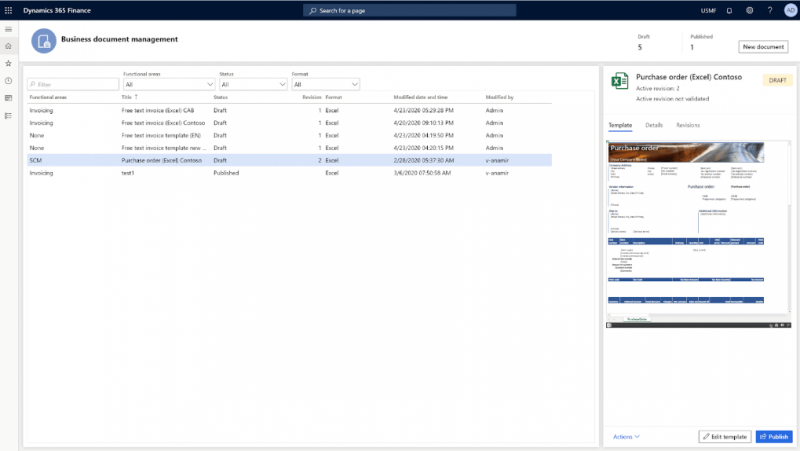The width and height of the screenshot is (800, 451).
Task: Select row Free text invoice template (EN)
Action: coord(289,135)
